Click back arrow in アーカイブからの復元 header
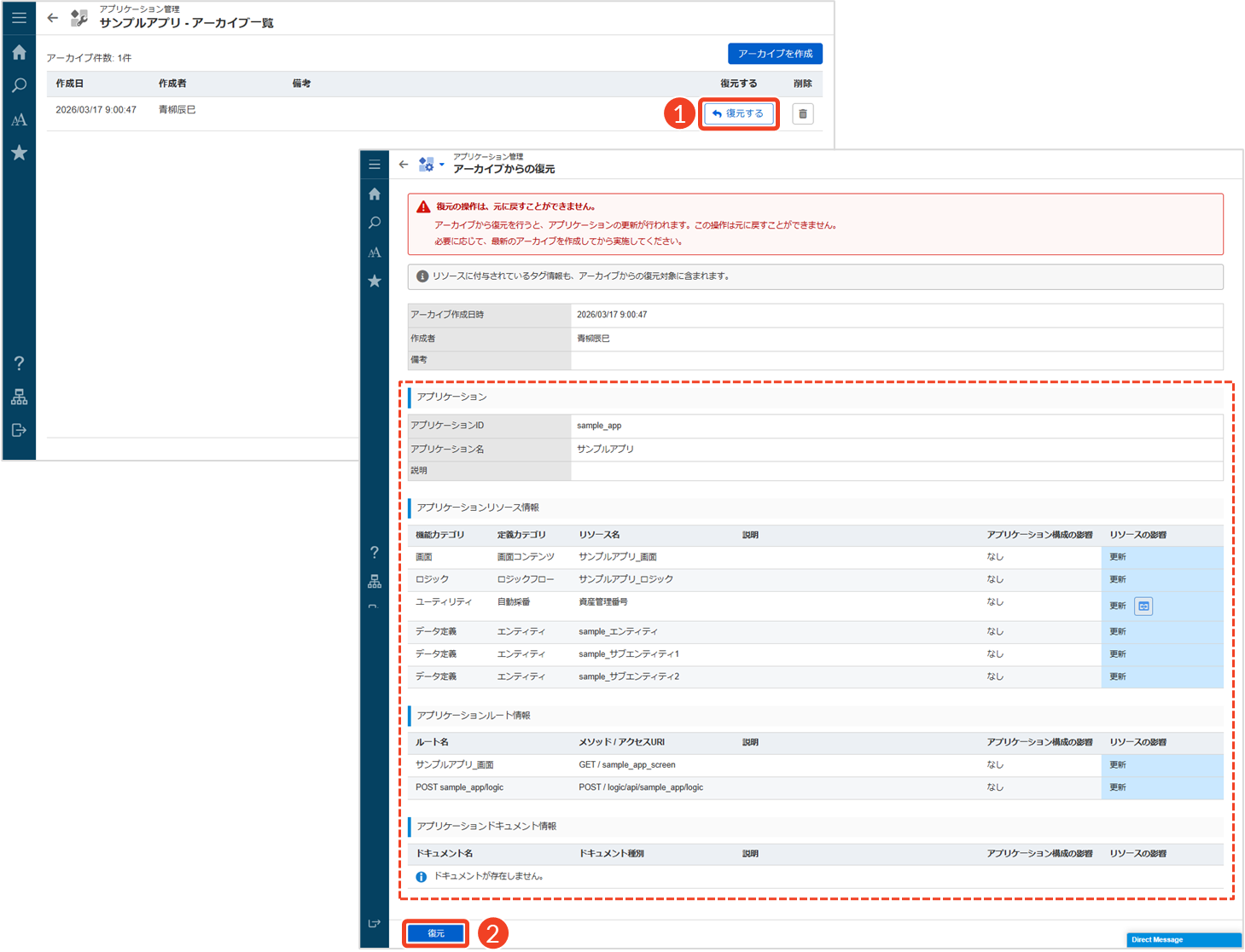This screenshot has height=952, width=1245. click(404, 164)
